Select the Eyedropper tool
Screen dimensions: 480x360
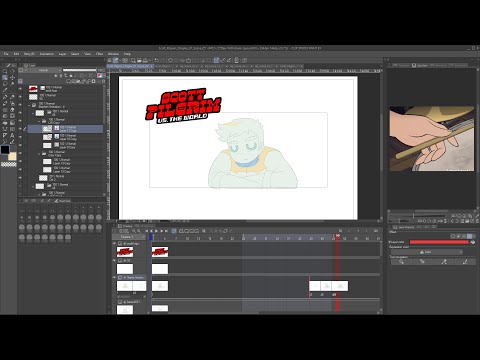(5, 90)
